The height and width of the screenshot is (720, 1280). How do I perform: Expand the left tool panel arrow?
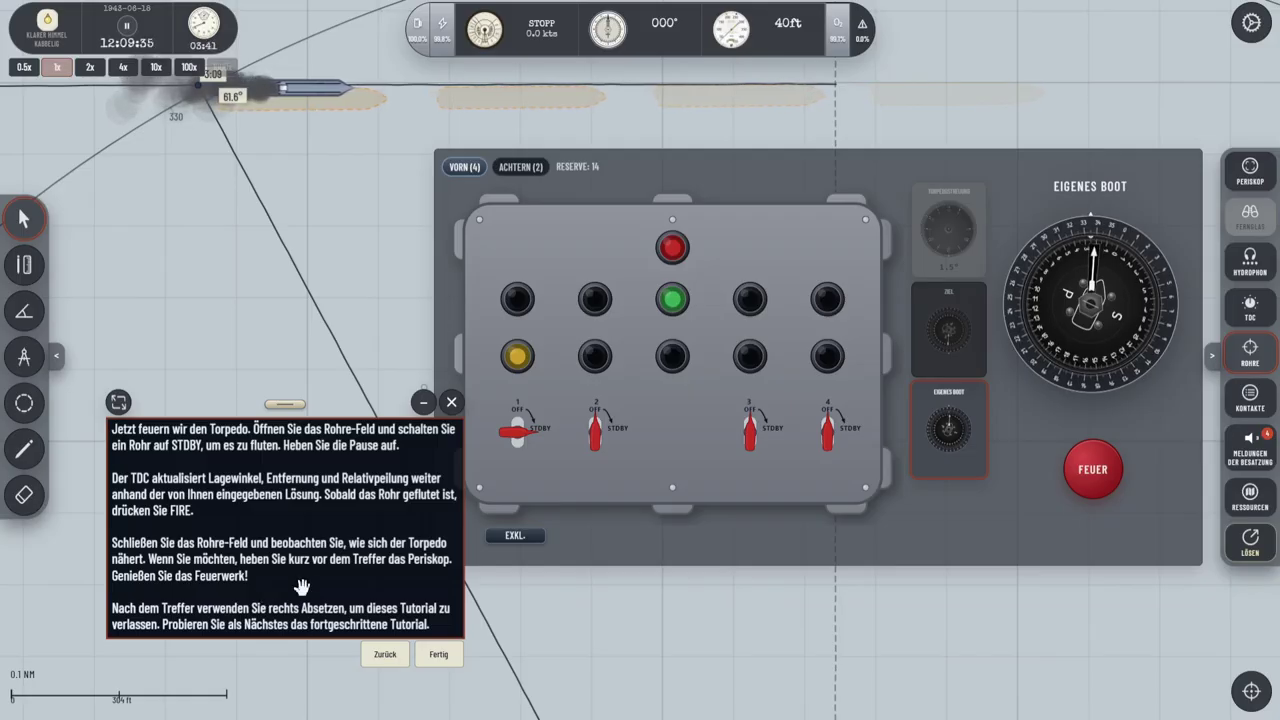56,355
